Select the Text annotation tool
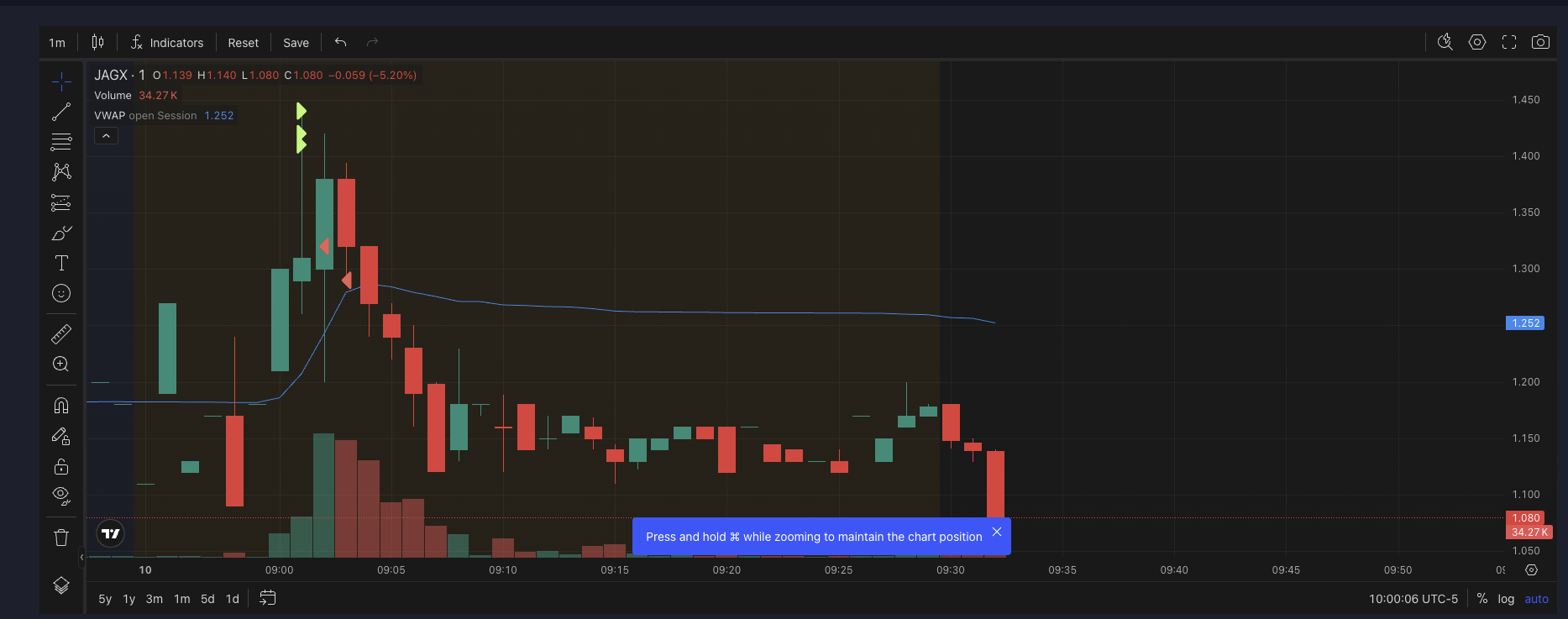This screenshot has width=1568, height=619. point(61,263)
